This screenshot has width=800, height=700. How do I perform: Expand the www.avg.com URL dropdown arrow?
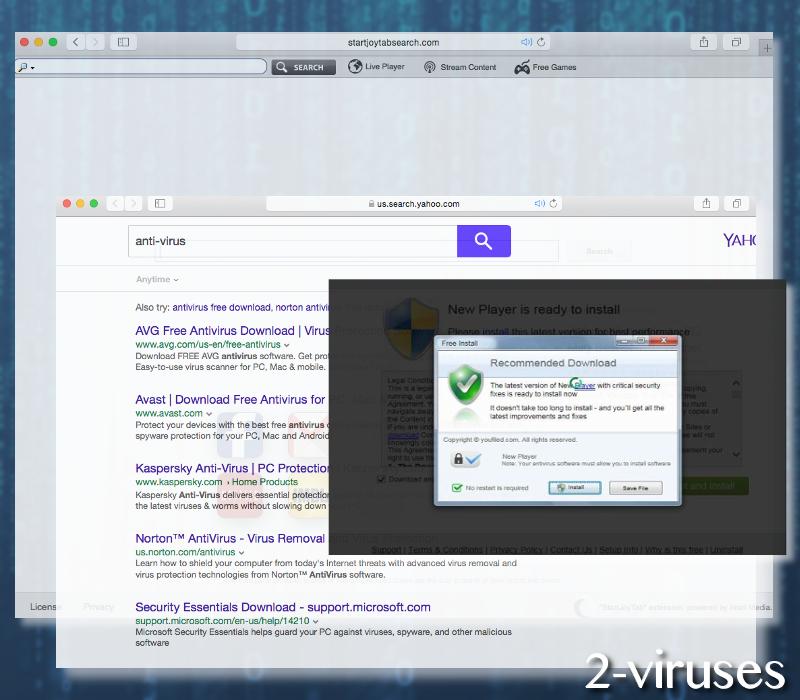point(287,345)
